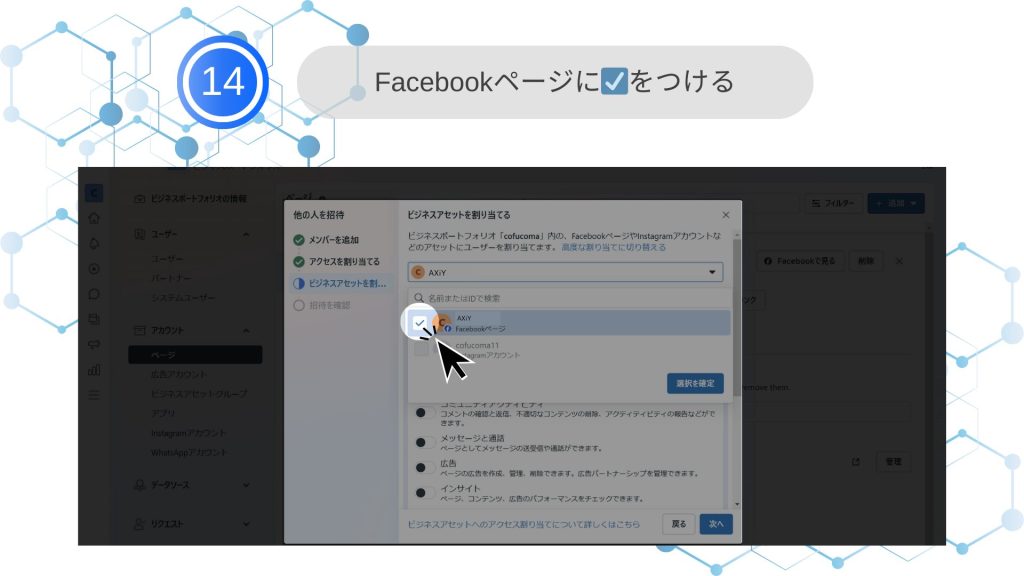Screen dimensions: 1024x576
Task: Click the 戻る button
Action: pos(678,523)
